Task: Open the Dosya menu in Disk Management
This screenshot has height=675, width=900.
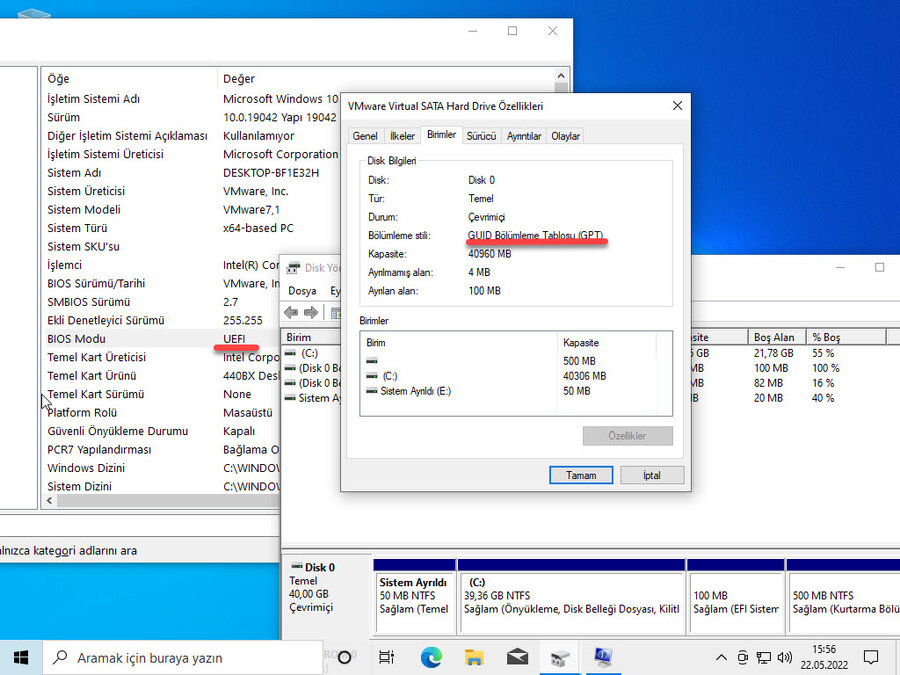Action: 302,291
